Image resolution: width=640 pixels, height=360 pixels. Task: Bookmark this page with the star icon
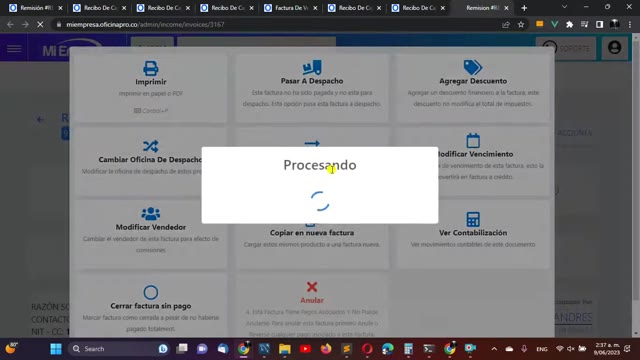click(x=521, y=24)
